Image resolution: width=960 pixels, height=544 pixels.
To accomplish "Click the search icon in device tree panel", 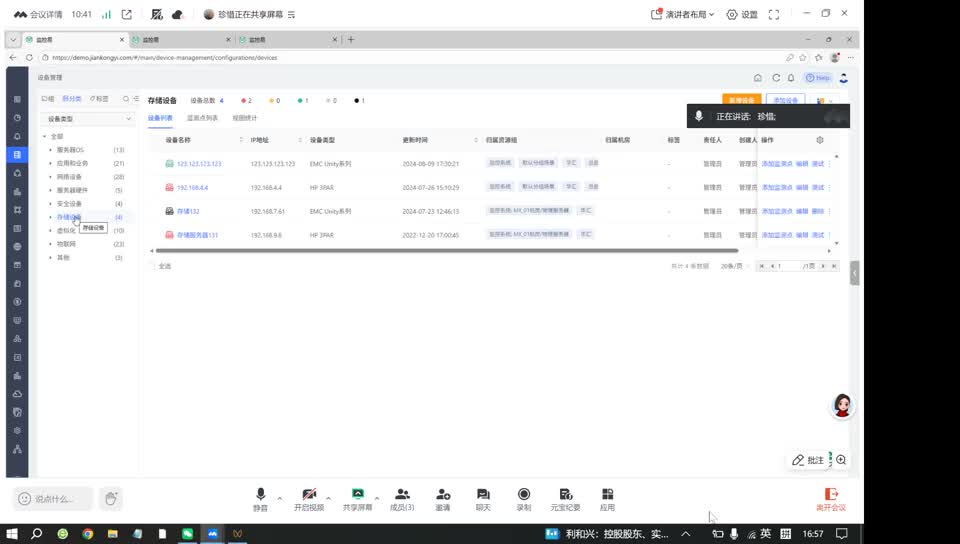I will coord(125,99).
